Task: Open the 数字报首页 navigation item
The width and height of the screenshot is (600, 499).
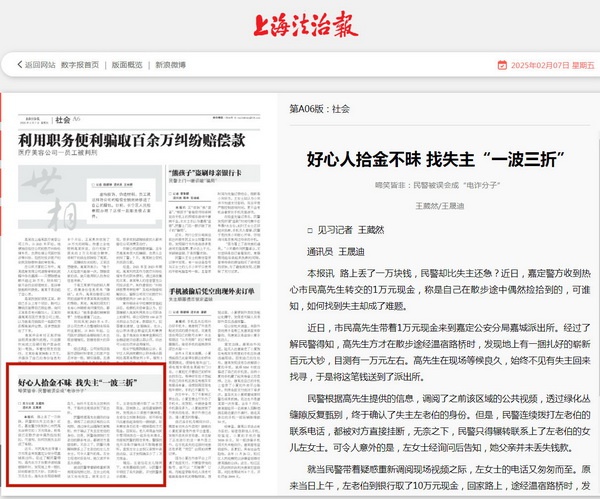Action: pyautogui.click(x=81, y=65)
